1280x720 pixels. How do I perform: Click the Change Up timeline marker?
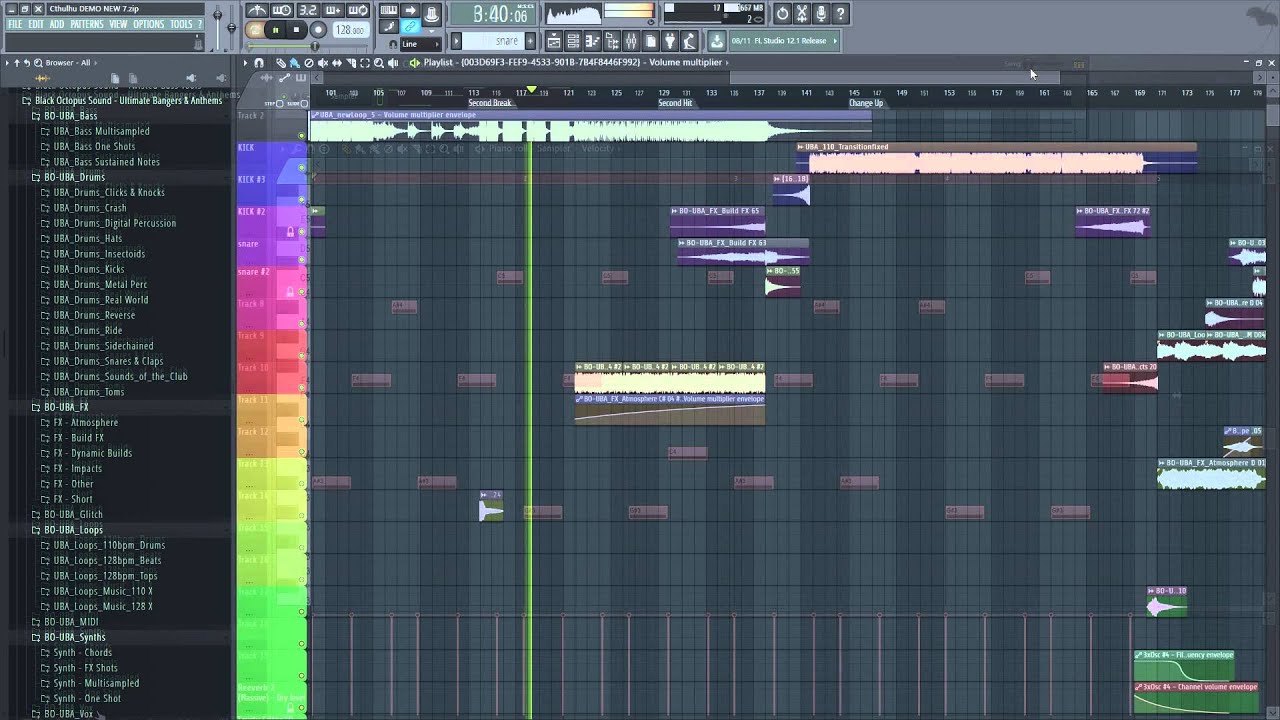866,103
